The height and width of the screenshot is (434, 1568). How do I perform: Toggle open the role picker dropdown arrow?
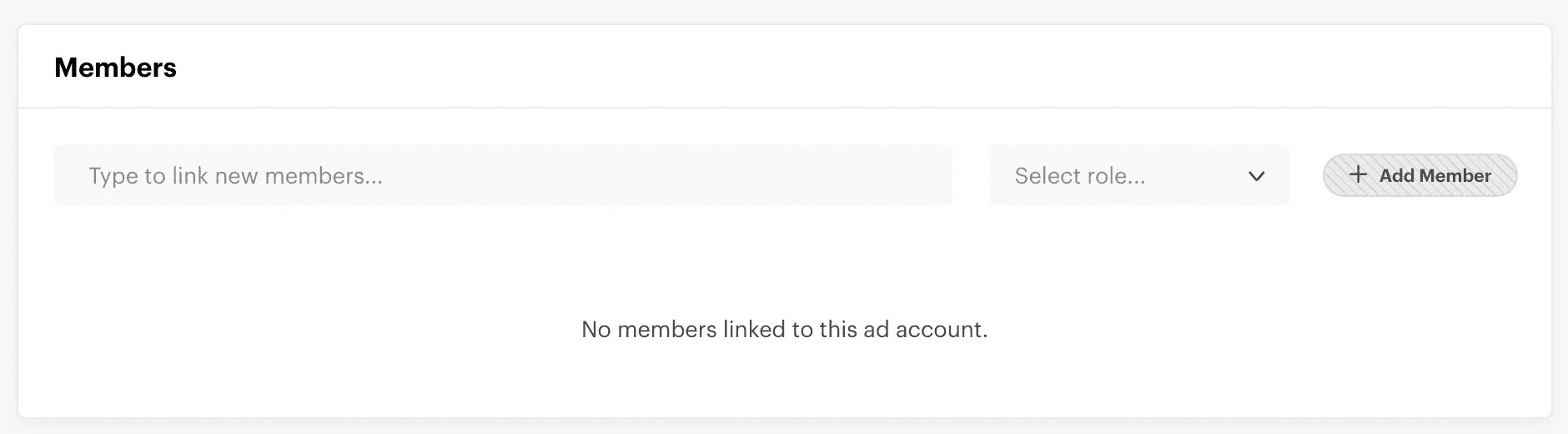pyautogui.click(x=1256, y=176)
